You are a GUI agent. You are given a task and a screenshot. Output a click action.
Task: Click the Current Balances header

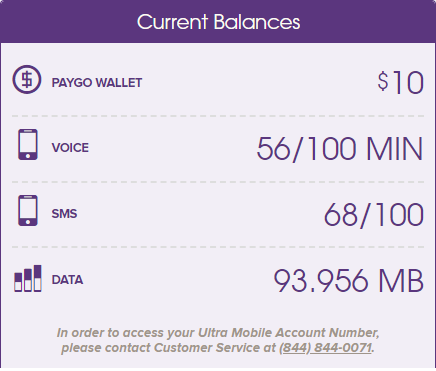coord(218,22)
